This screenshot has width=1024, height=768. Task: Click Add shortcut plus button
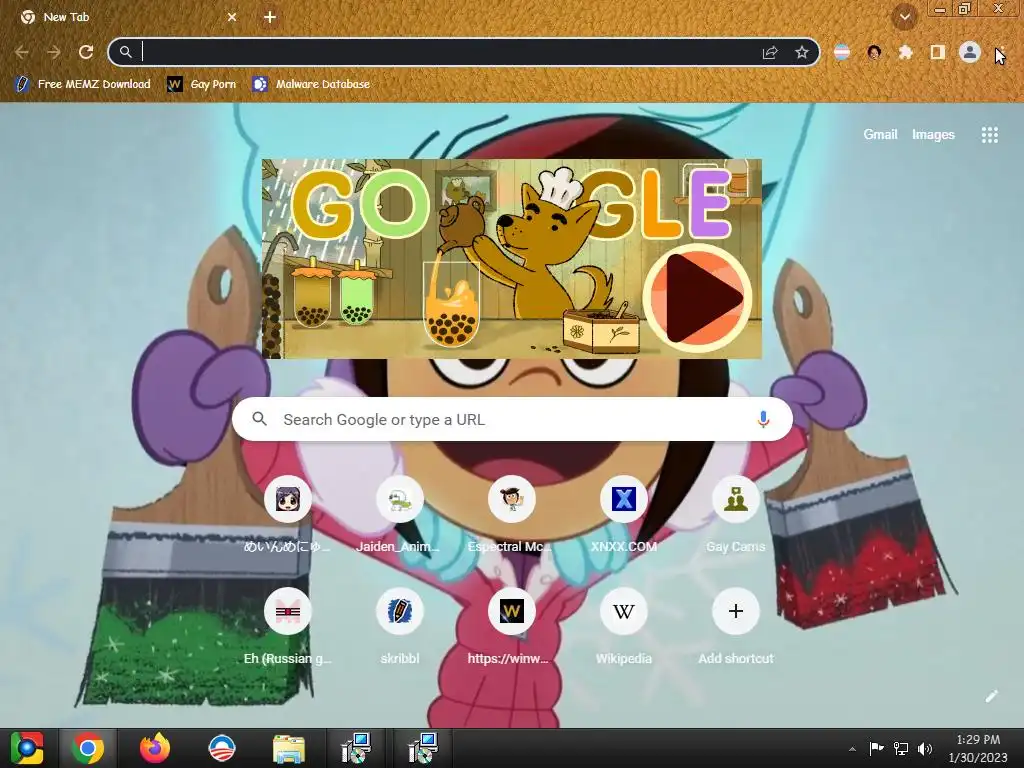pos(735,611)
